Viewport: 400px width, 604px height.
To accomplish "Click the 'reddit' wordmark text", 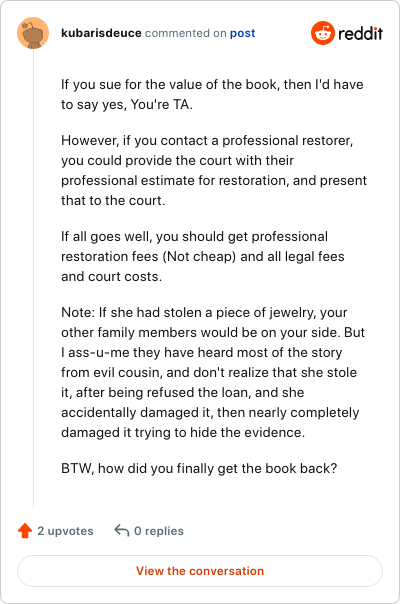I will pyautogui.click(x=360, y=34).
